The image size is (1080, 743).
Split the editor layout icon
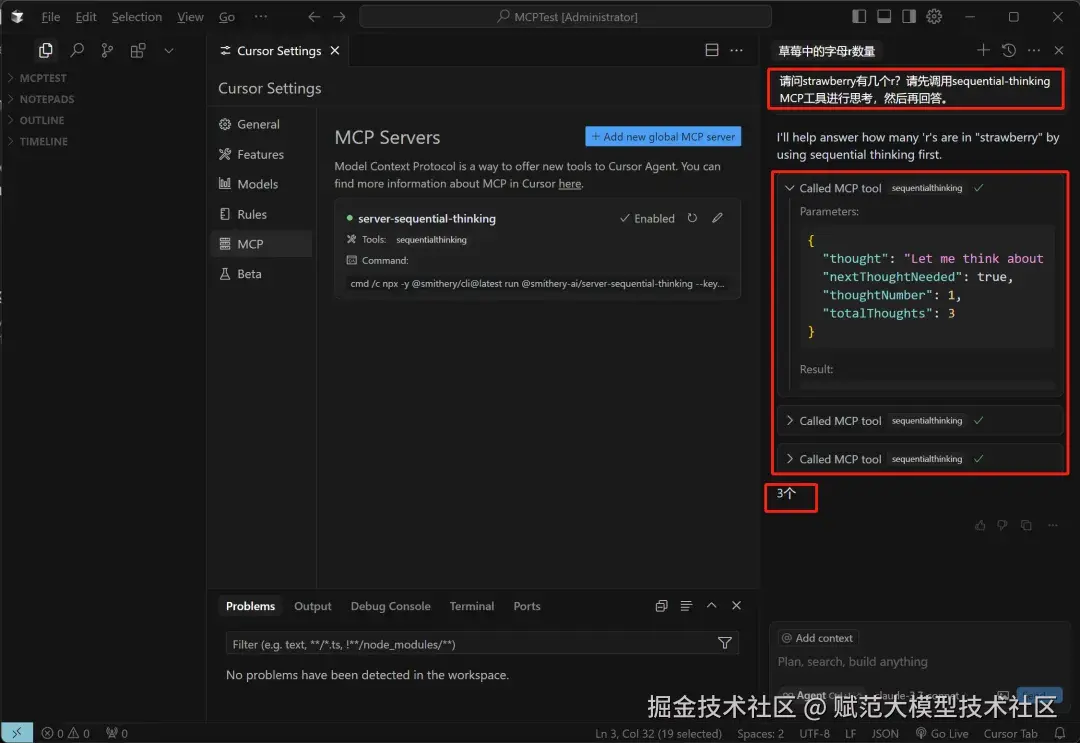click(x=712, y=50)
